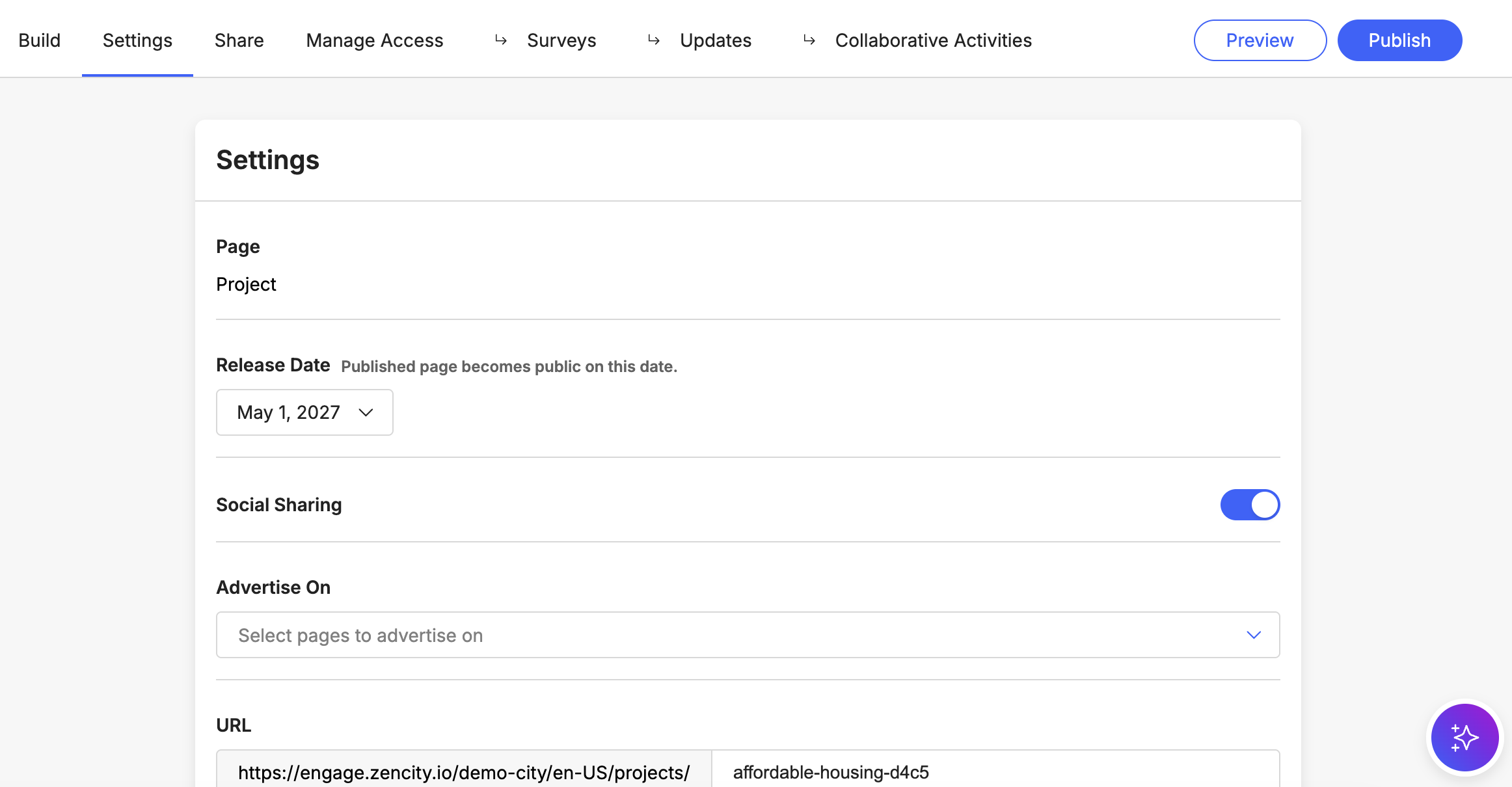This screenshot has width=1512, height=787.
Task: Click the arrow icon before Updates
Action: pyautogui.click(x=654, y=40)
